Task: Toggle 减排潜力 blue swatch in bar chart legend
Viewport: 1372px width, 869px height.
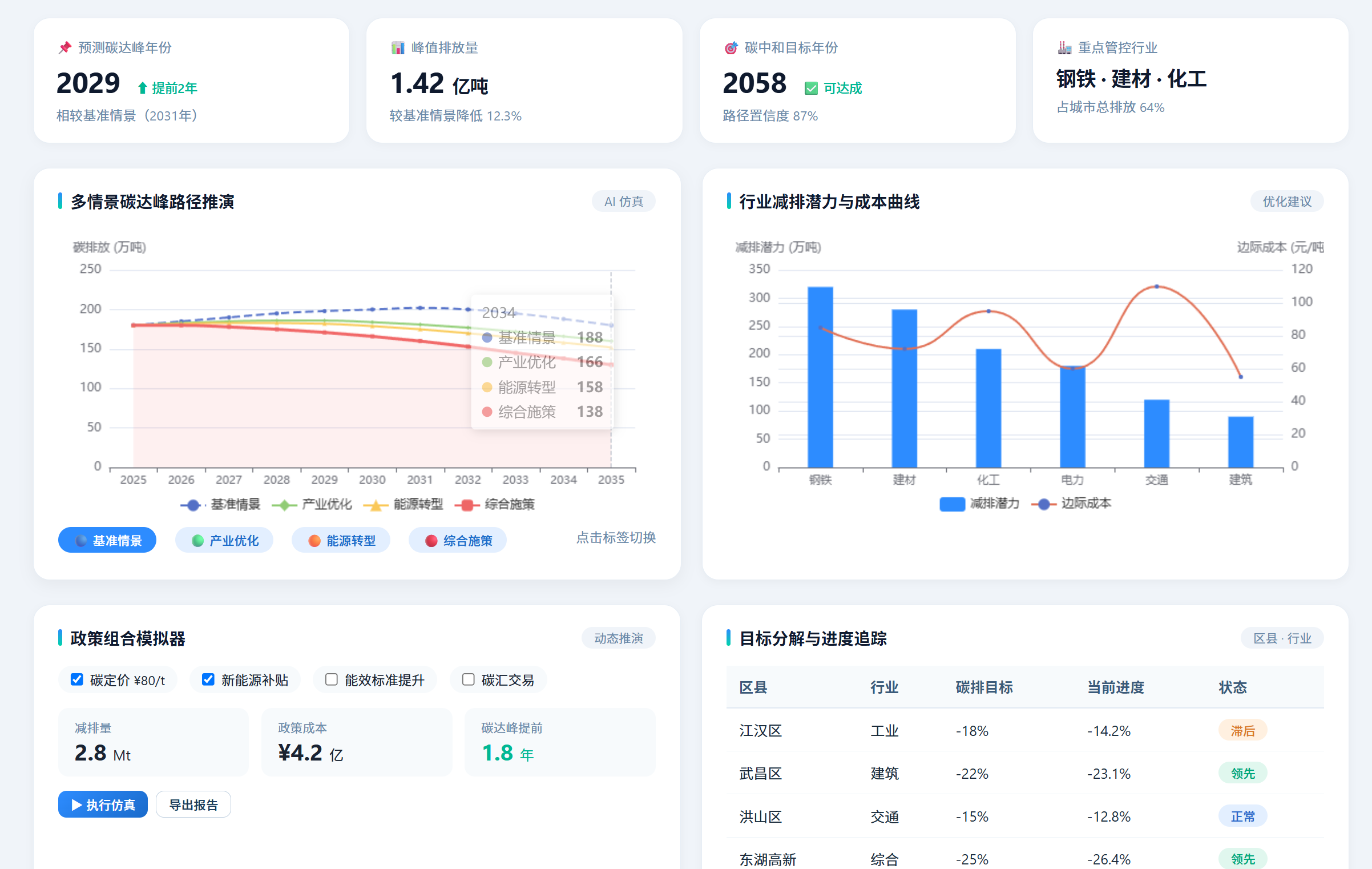Action: tap(952, 504)
